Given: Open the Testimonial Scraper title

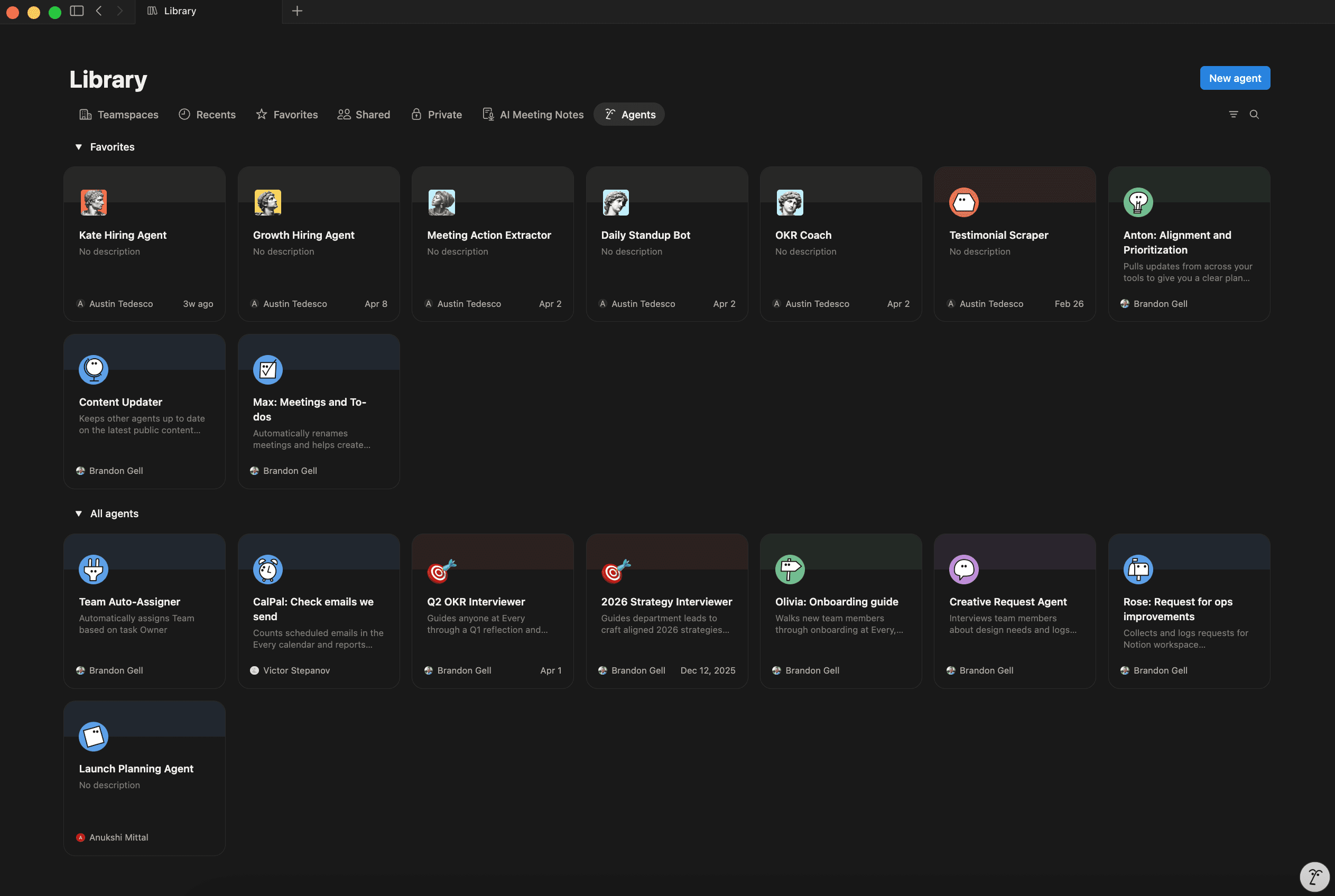Looking at the screenshot, I should (998, 235).
